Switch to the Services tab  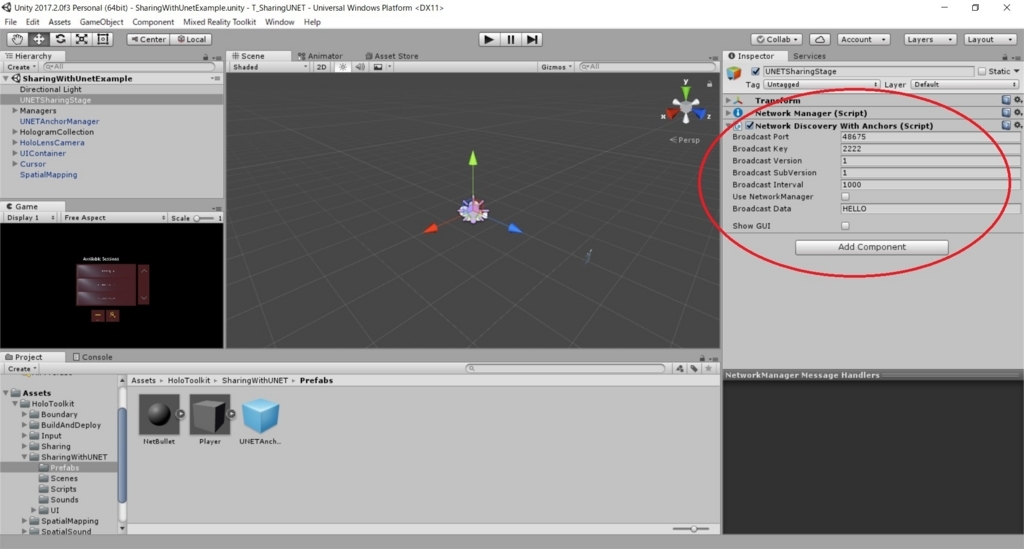click(x=809, y=56)
